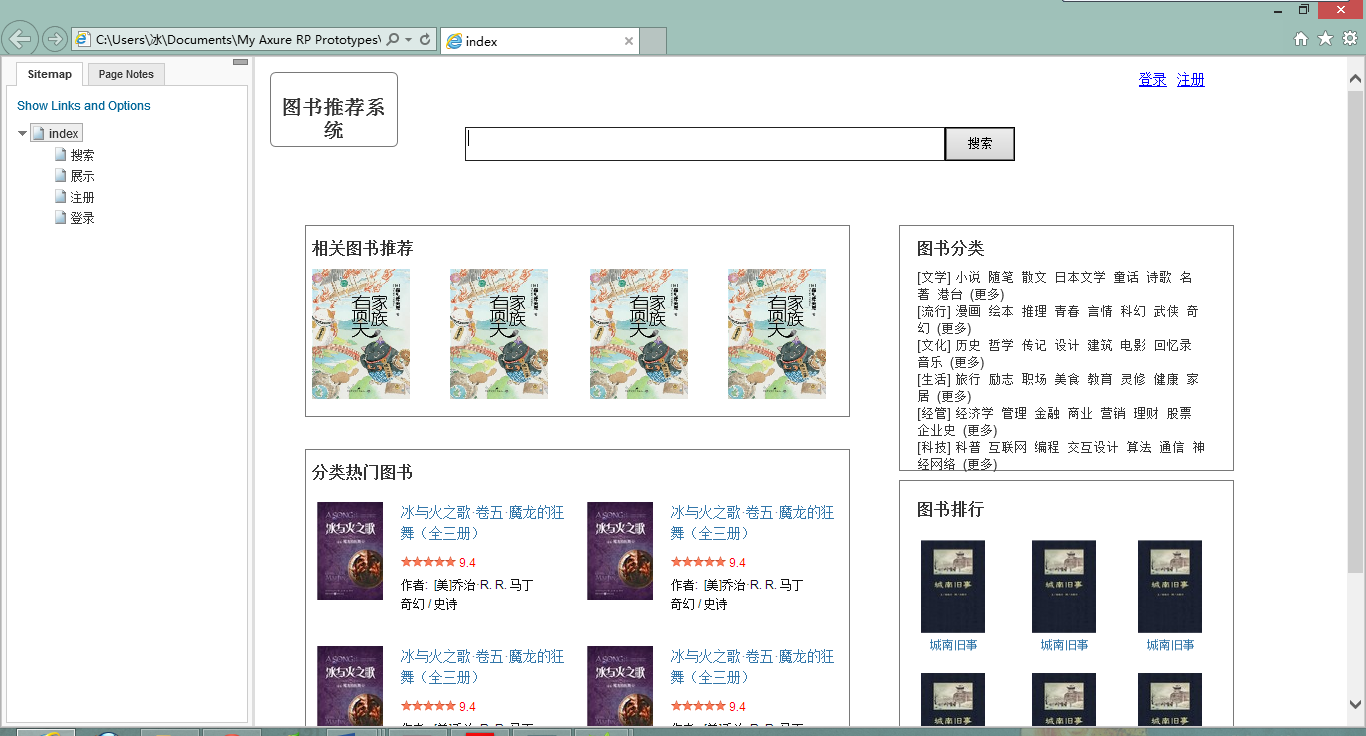Click the 注册 link at the page top

(x=1191, y=80)
